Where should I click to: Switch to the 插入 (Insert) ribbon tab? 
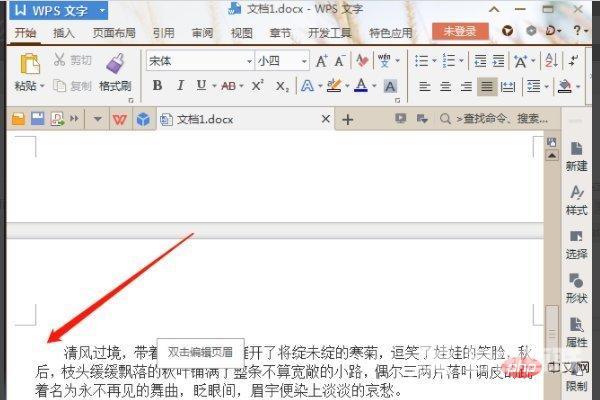click(64, 32)
